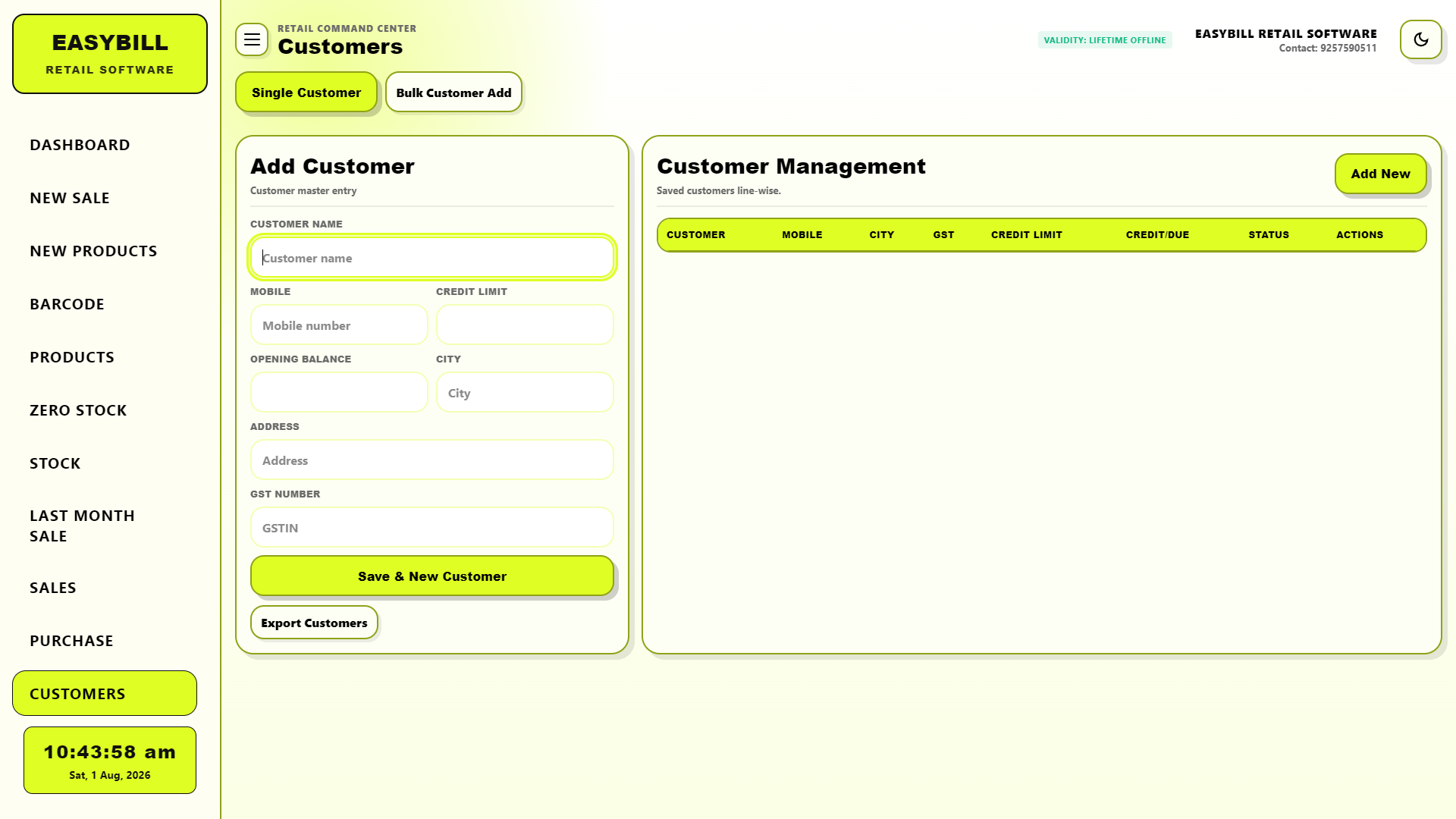Focus the Mobile number field

pos(339,325)
